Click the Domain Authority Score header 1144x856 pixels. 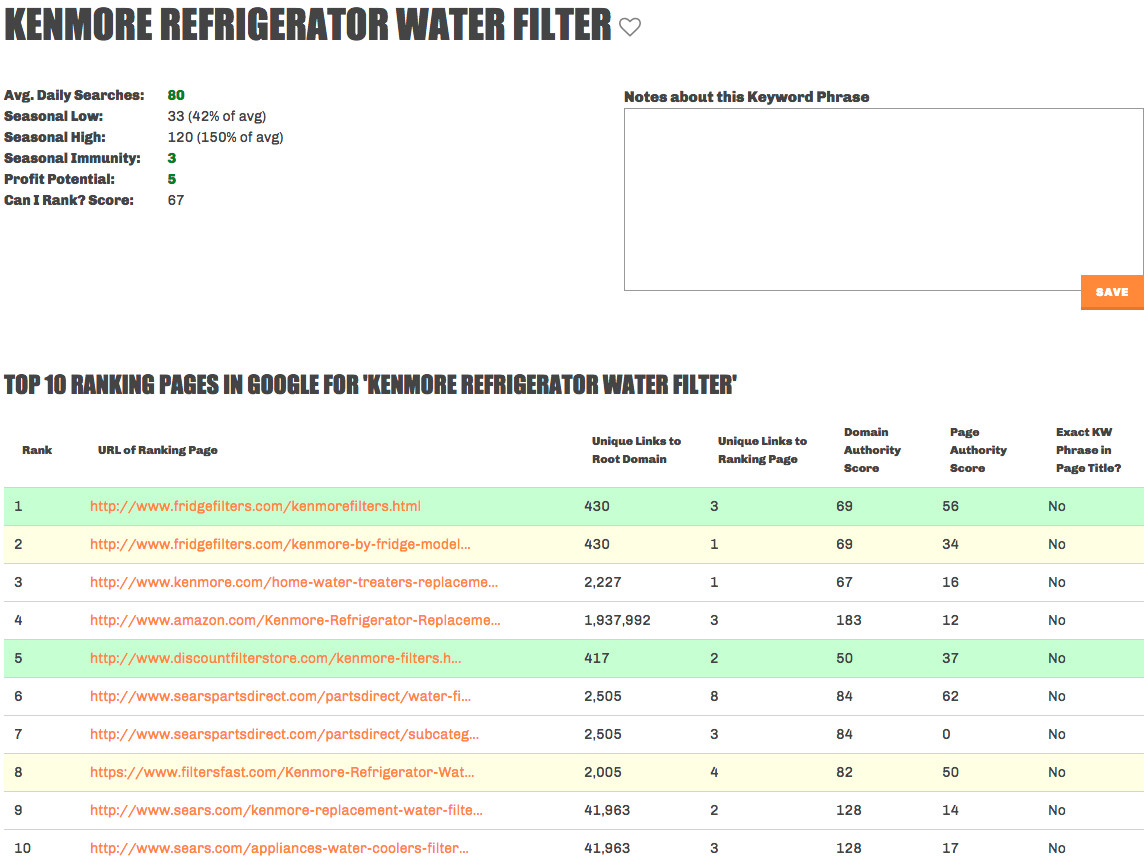pyautogui.click(x=873, y=450)
